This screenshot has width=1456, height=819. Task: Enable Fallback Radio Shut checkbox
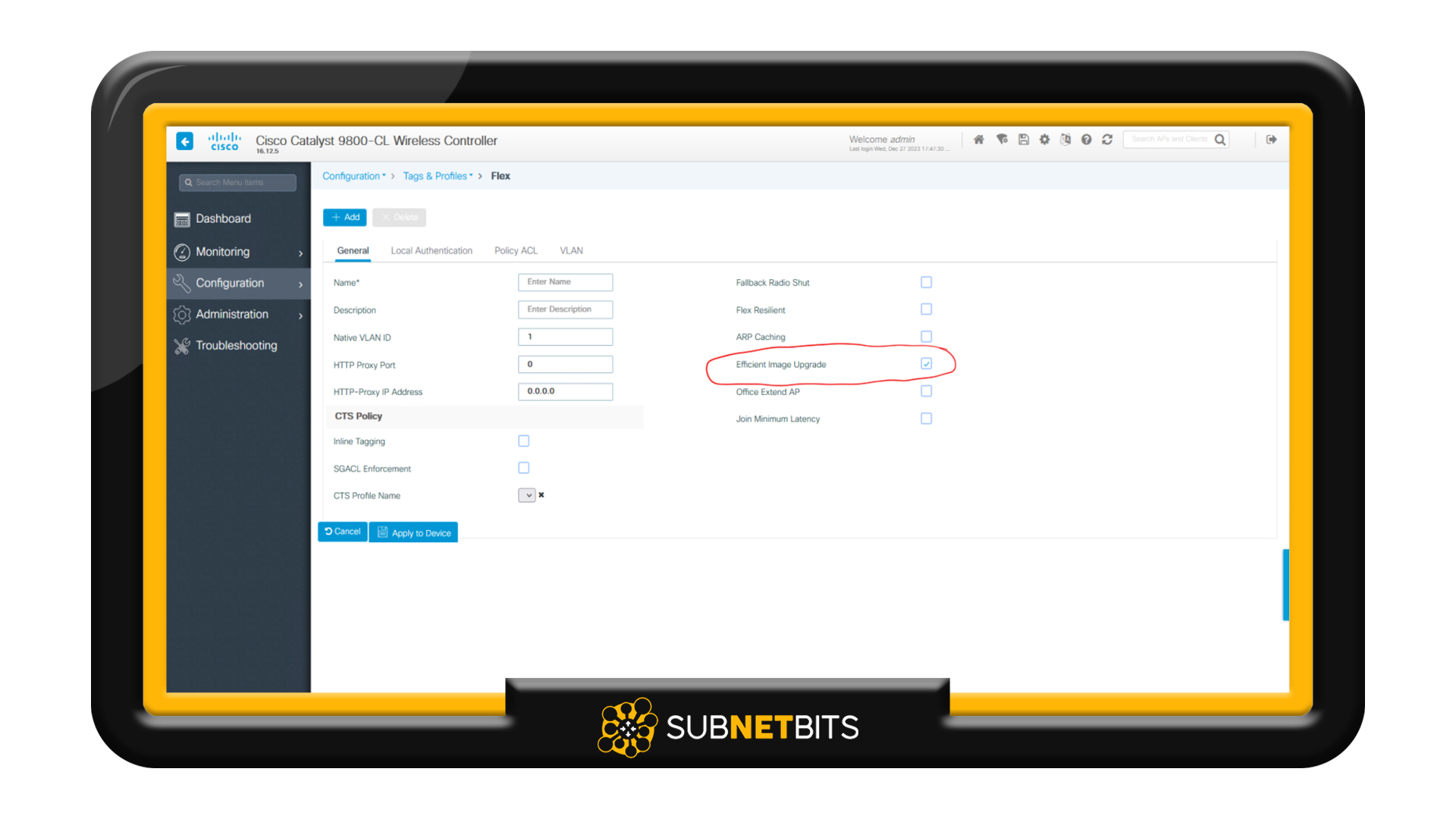pyautogui.click(x=926, y=282)
